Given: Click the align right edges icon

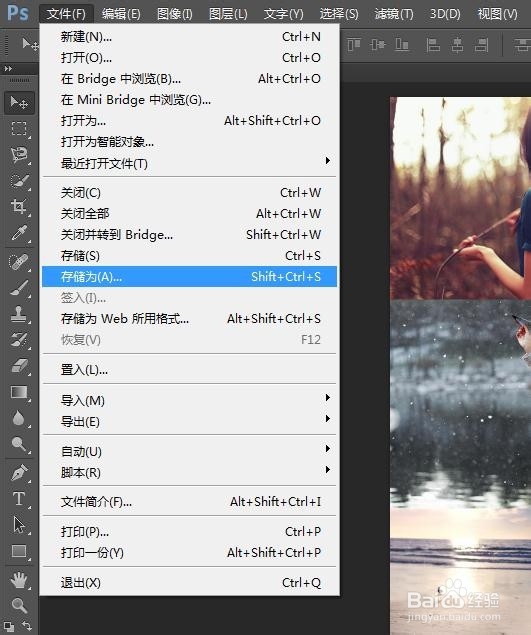Looking at the screenshot, I should (482, 45).
